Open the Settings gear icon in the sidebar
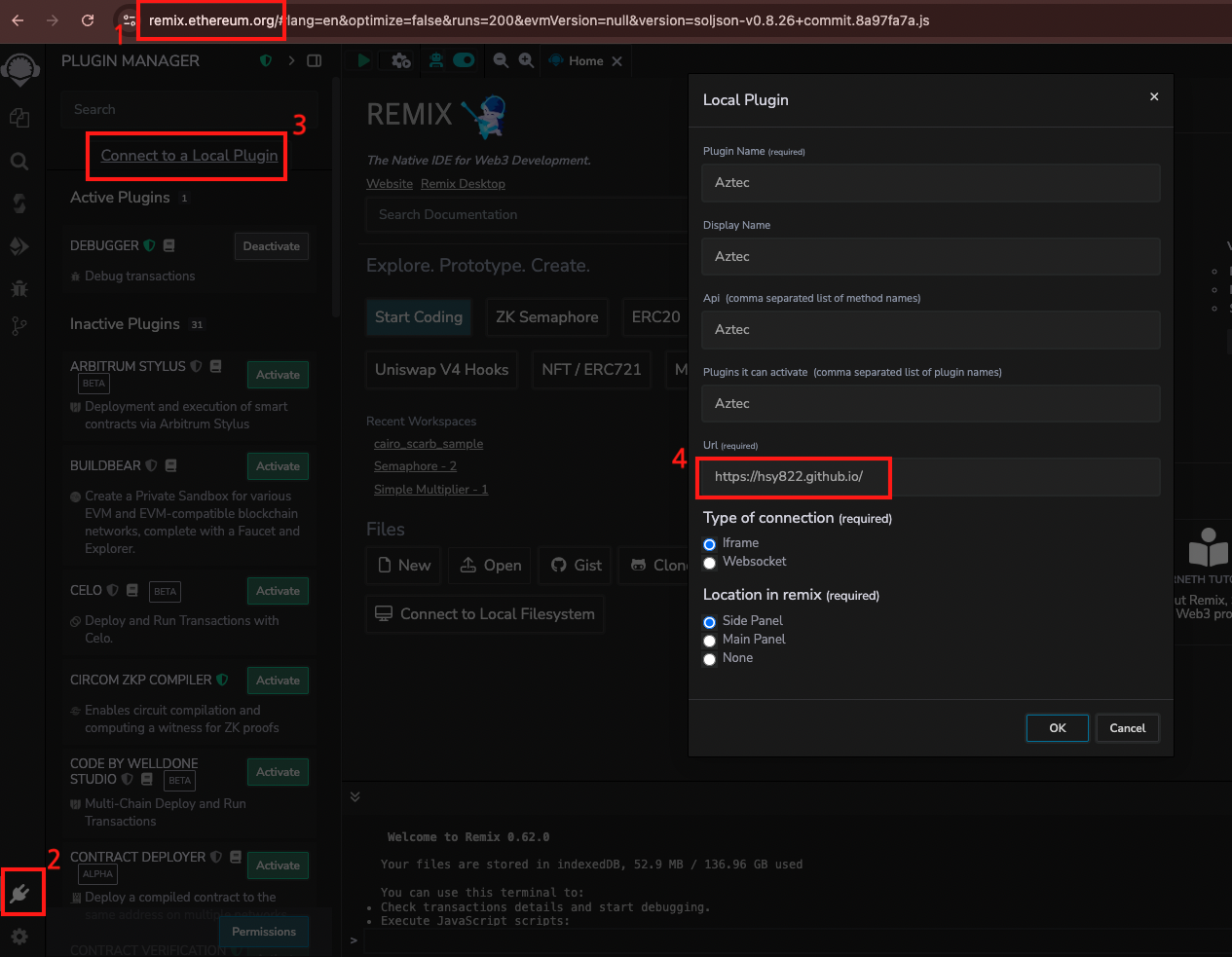The width and height of the screenshot is (1232, 957). (x=19, y=937)
